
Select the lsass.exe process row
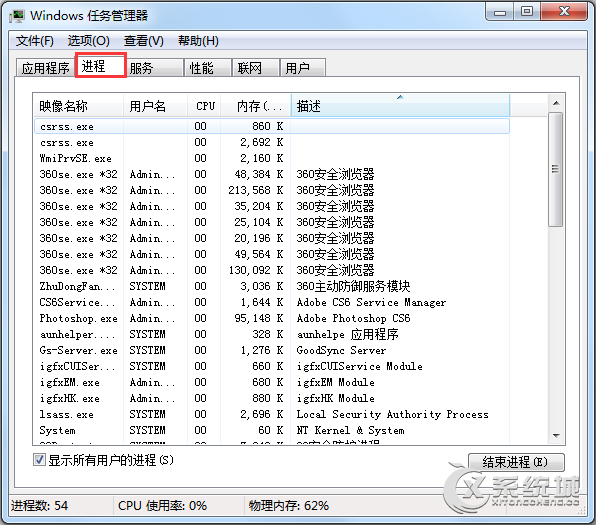(x=272, y=414)
